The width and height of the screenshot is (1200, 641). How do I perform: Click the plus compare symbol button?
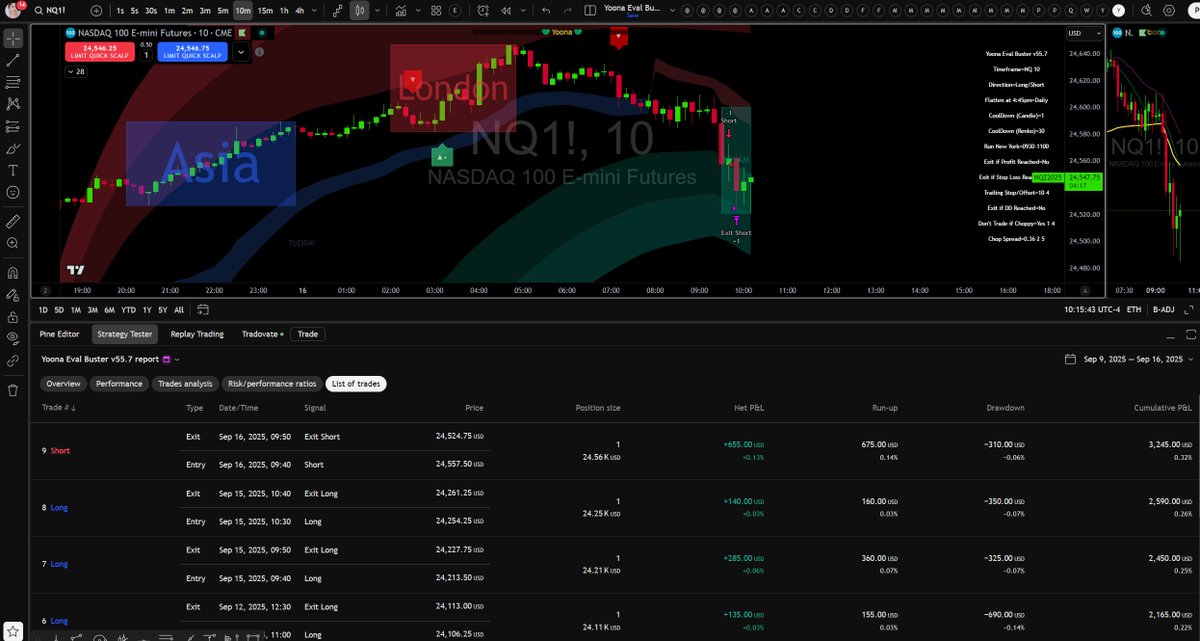point(96,10)
